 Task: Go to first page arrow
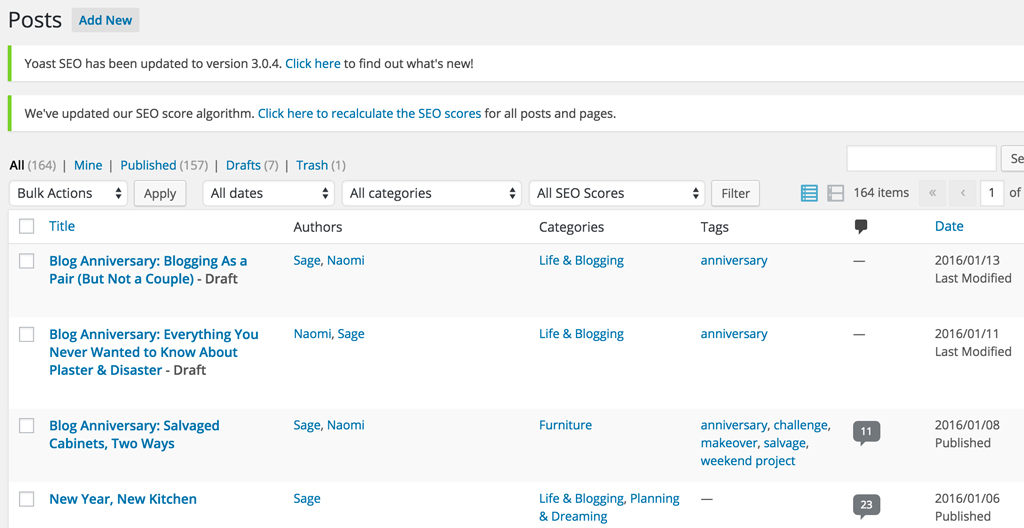click(x=932, y=193)
